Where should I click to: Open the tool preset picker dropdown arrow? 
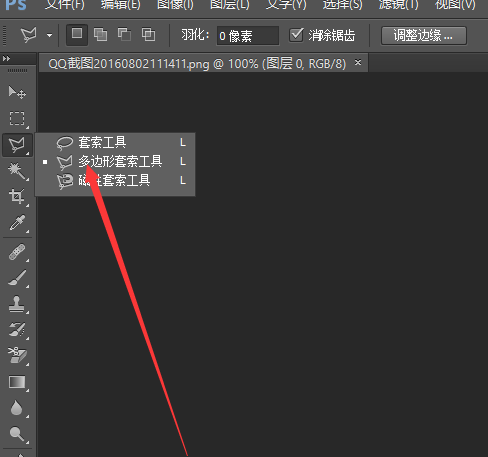pos(49,35)
